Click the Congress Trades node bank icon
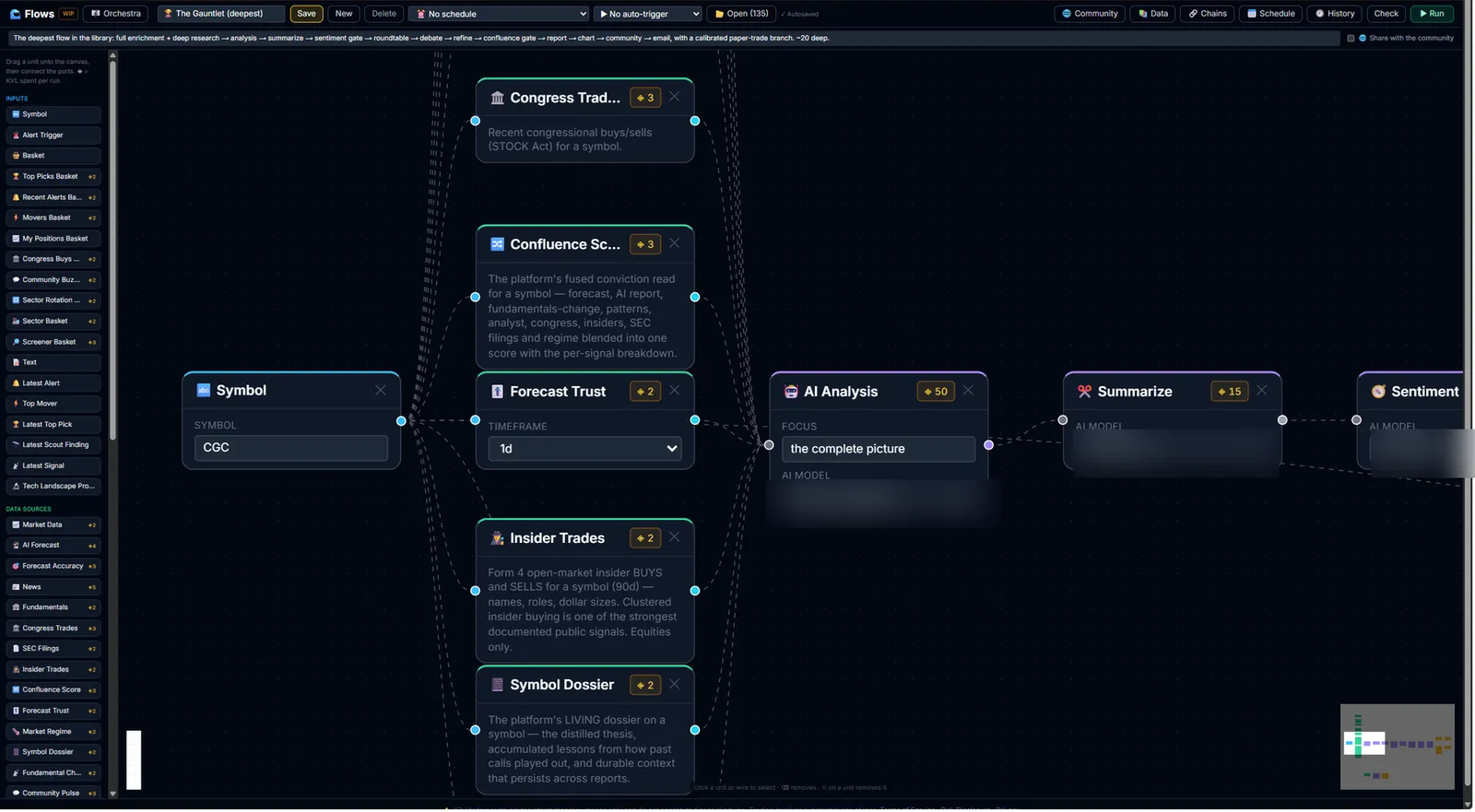Image resolution: width=1475 pixels, height=812 pixels. pos(498,98)
